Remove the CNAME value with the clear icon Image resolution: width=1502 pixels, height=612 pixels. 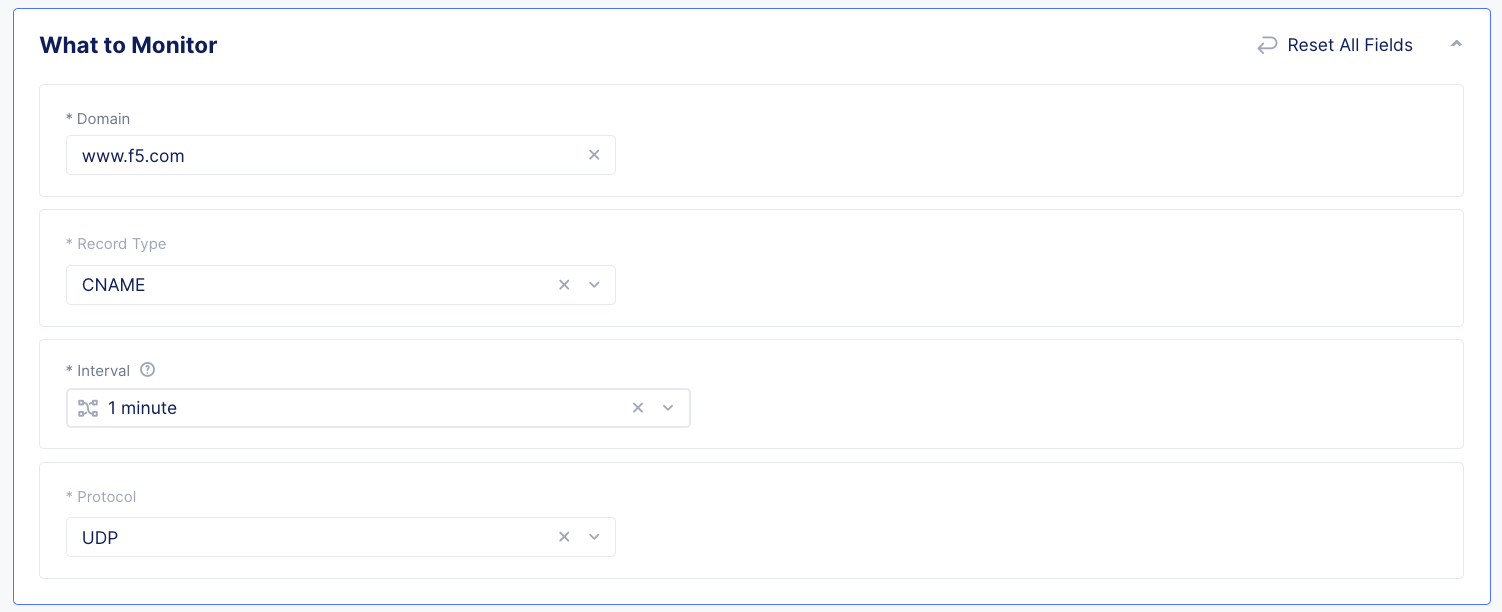pyautogui.click(x=564, y=285)
